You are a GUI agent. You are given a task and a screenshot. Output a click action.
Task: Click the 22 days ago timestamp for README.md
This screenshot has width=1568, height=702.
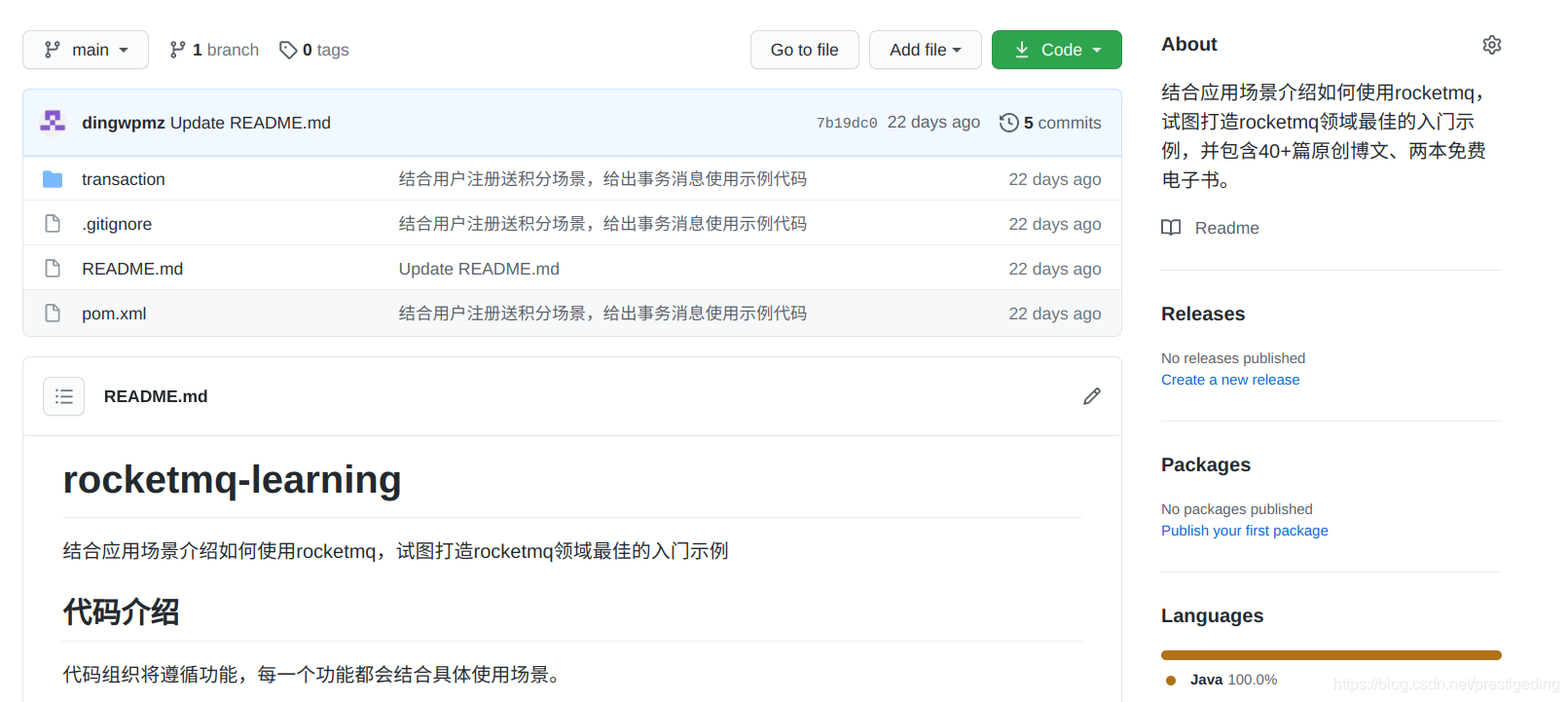coord(1055,269)
